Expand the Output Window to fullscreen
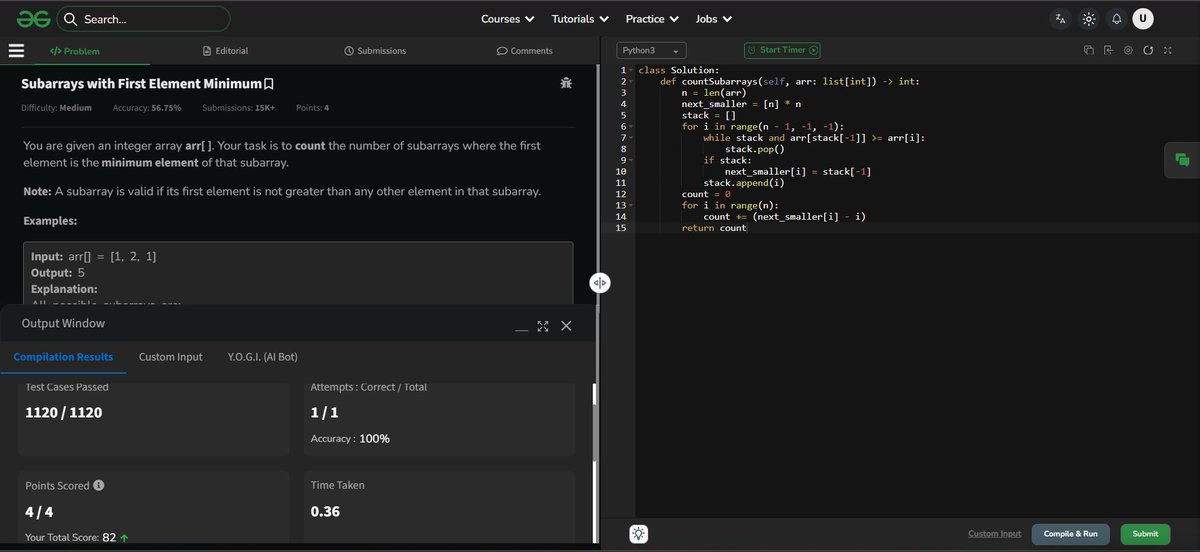1200x552 pixels. [x=543, y=326]
